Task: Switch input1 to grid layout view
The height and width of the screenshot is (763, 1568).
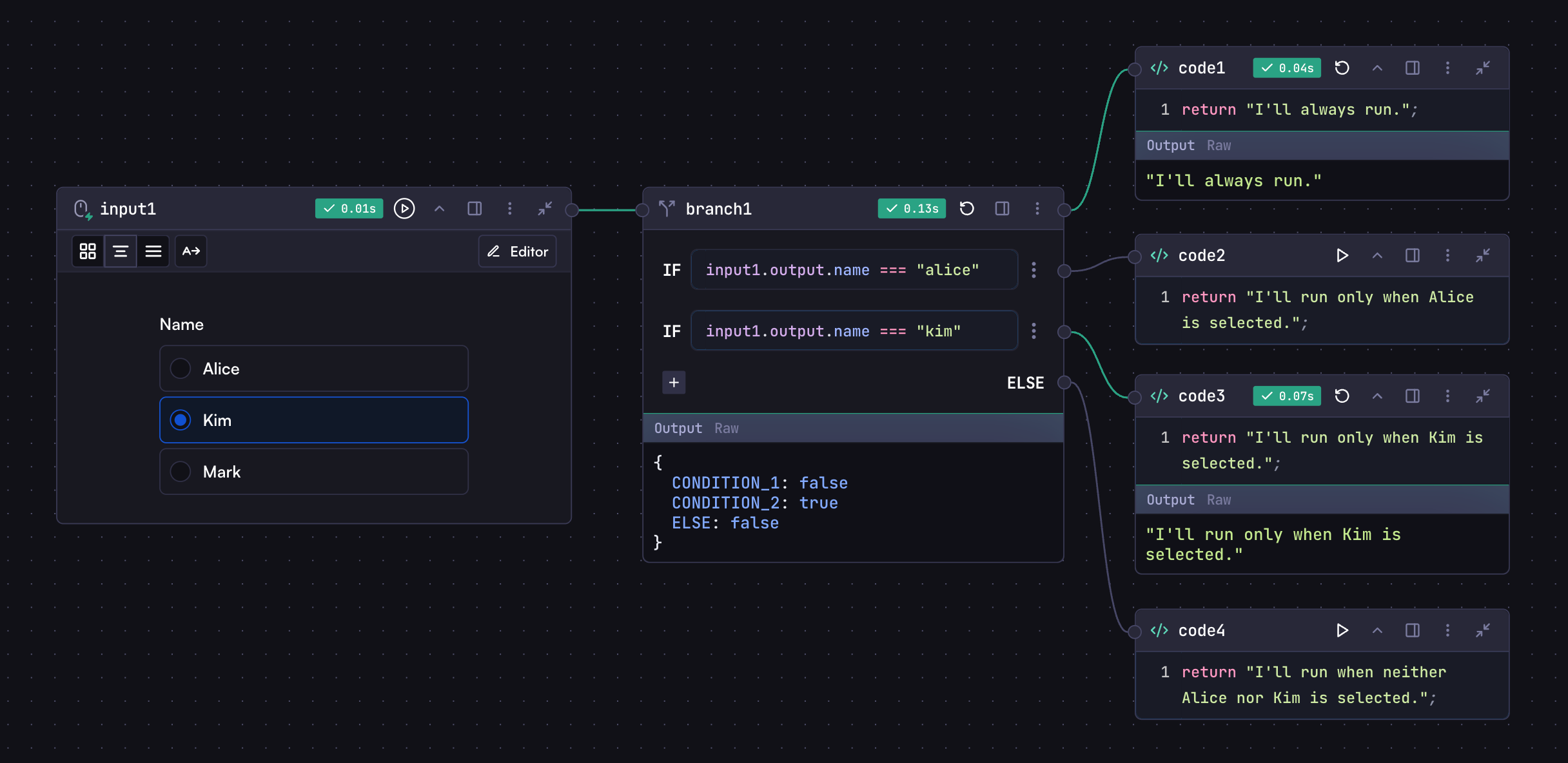Action: click(x=88, y=251)
